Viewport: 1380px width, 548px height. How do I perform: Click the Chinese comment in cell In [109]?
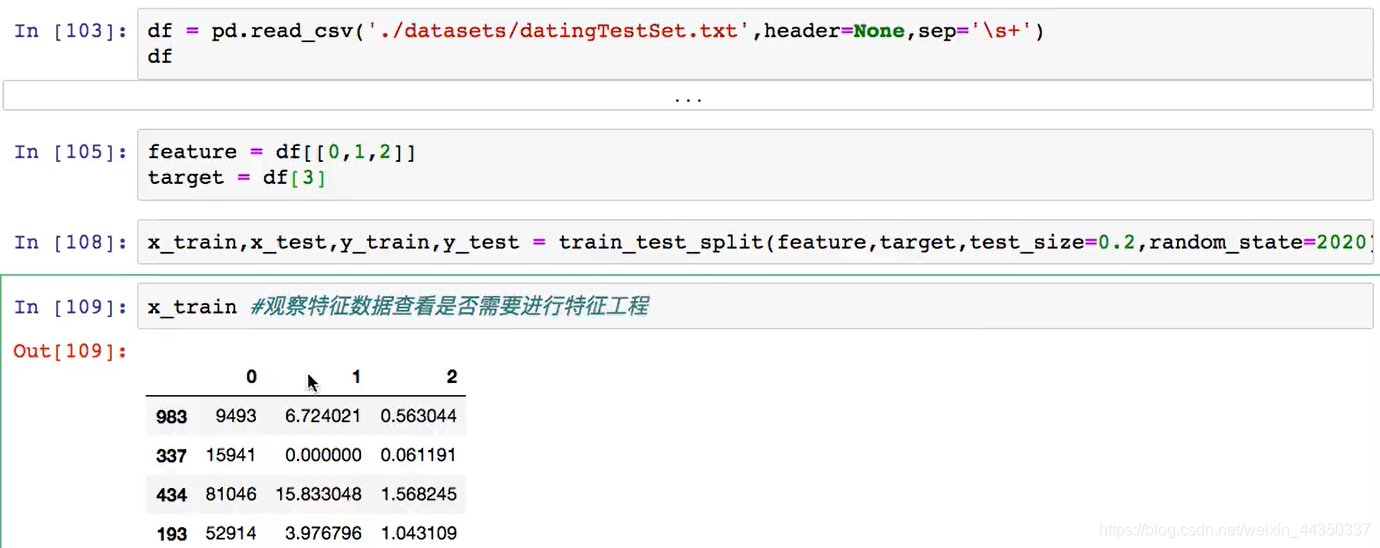448,306
